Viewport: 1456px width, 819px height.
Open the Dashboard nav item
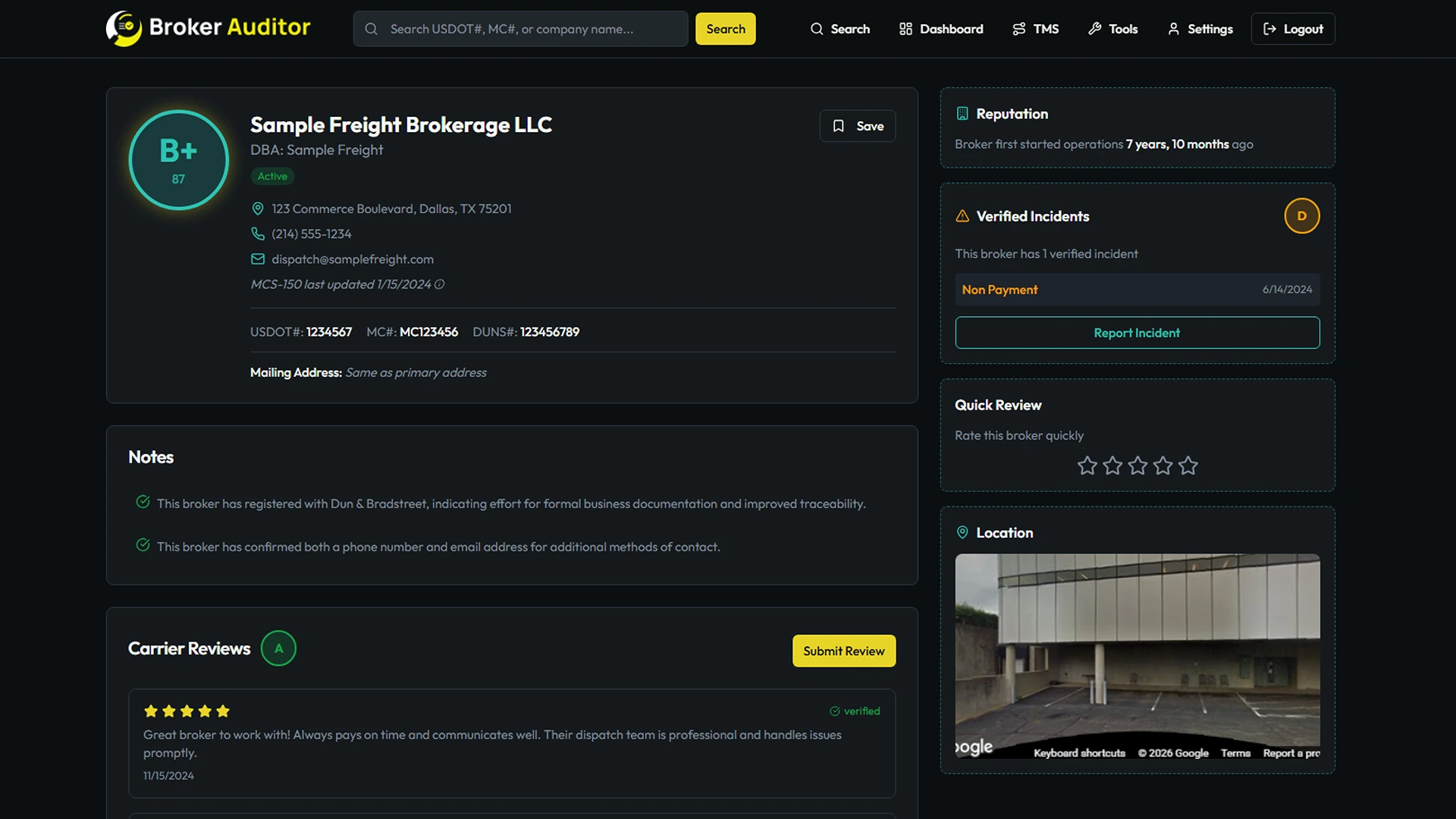[941, 29]
